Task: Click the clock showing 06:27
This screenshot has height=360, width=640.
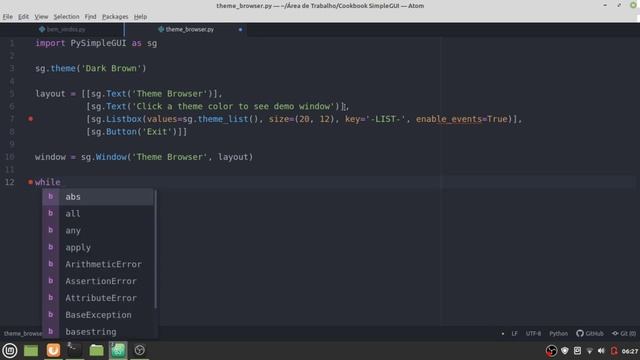Action: coord(630,351)
